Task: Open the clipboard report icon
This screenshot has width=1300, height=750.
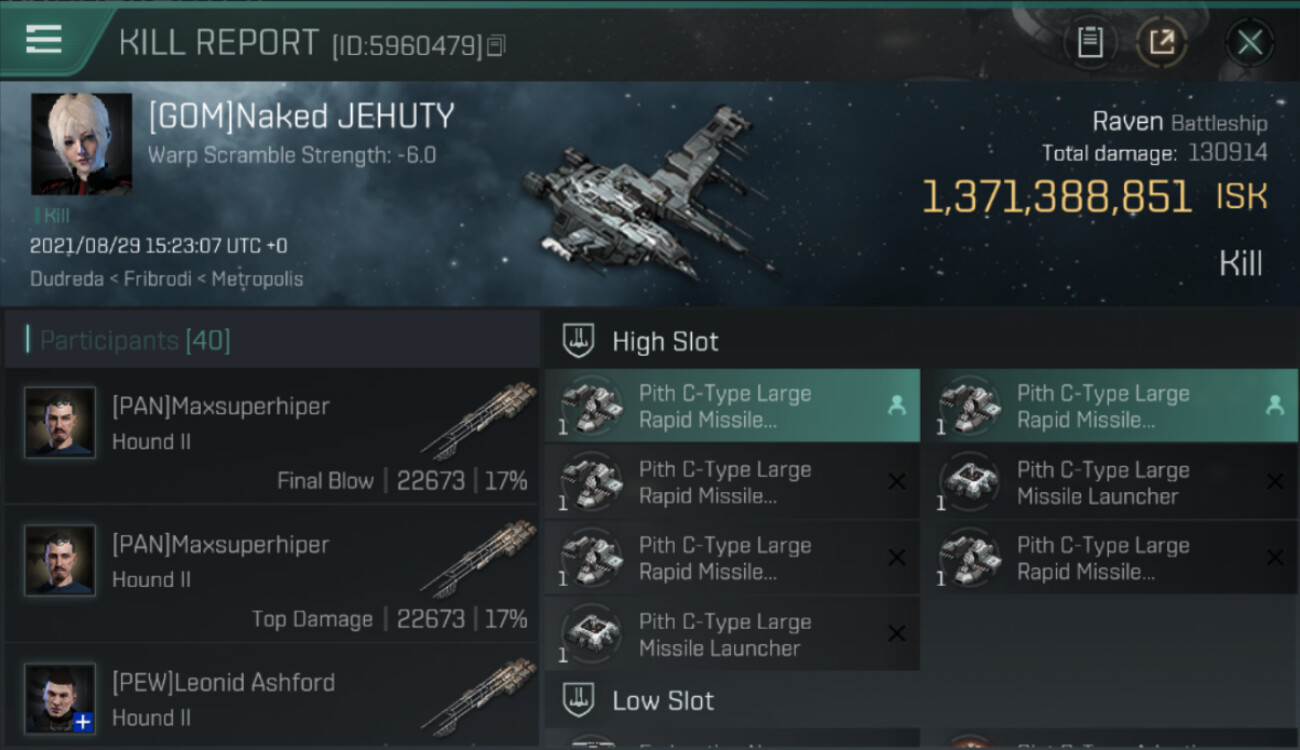Action: point(1090,43)
